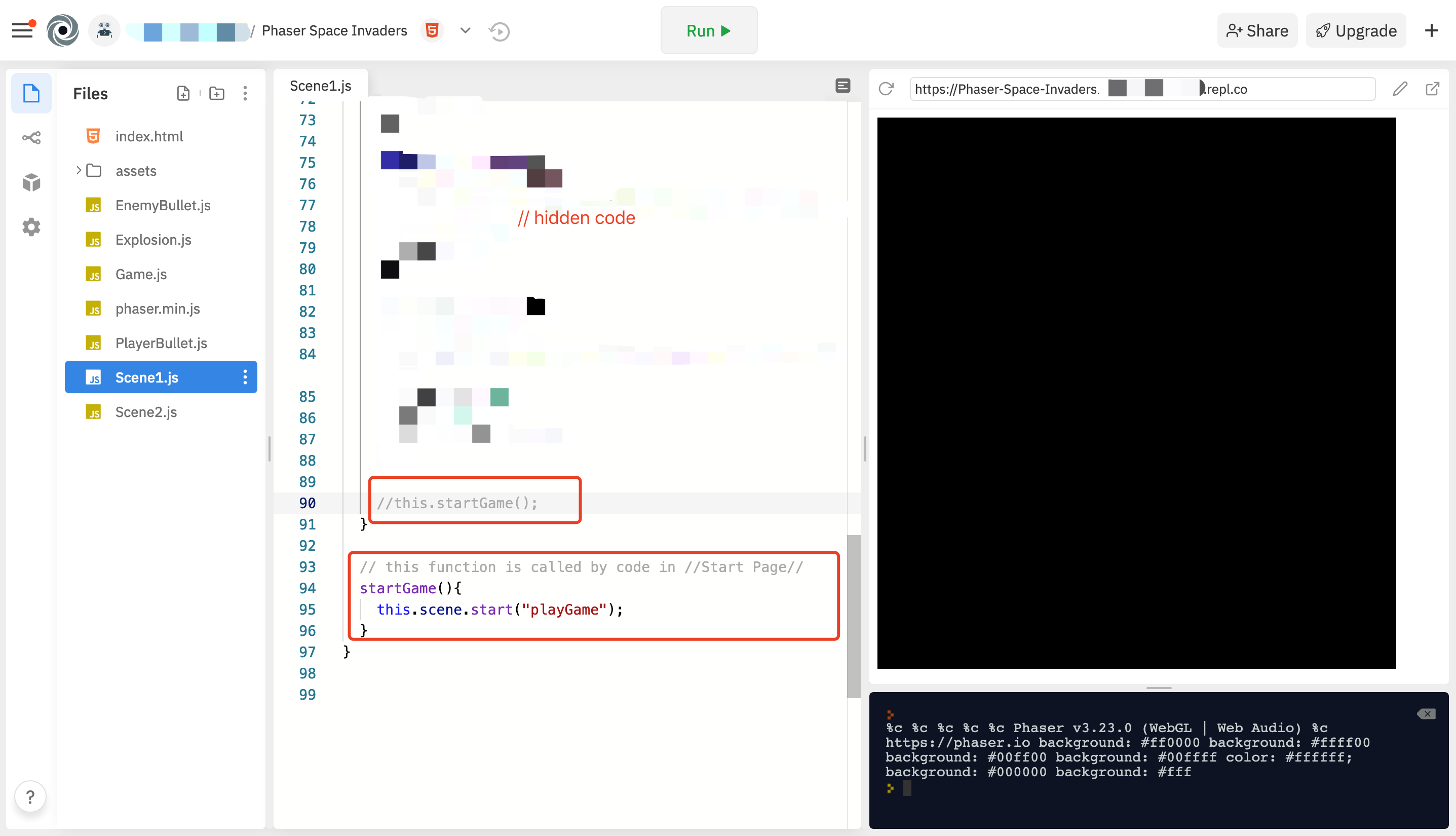Open Scene1.js file options menu
The width and height of the screenshot is (1456, 836).
click(x=245, y=377)
